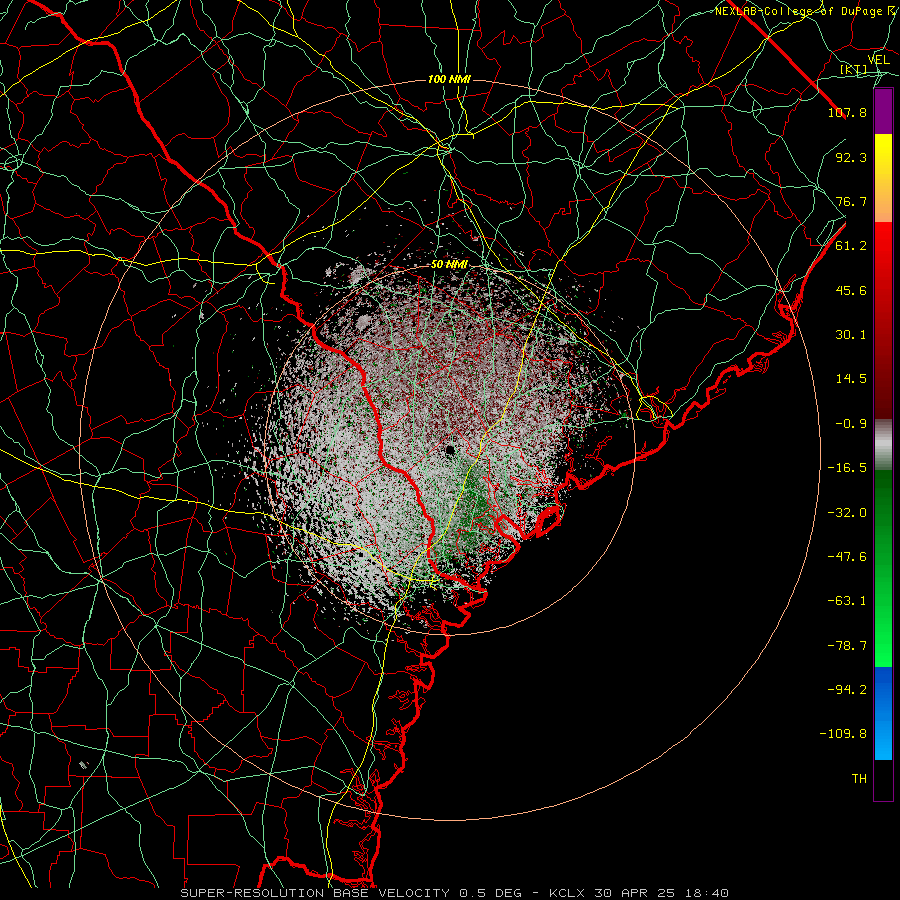Click the -94.2 velocity scale value

point(847,690)
